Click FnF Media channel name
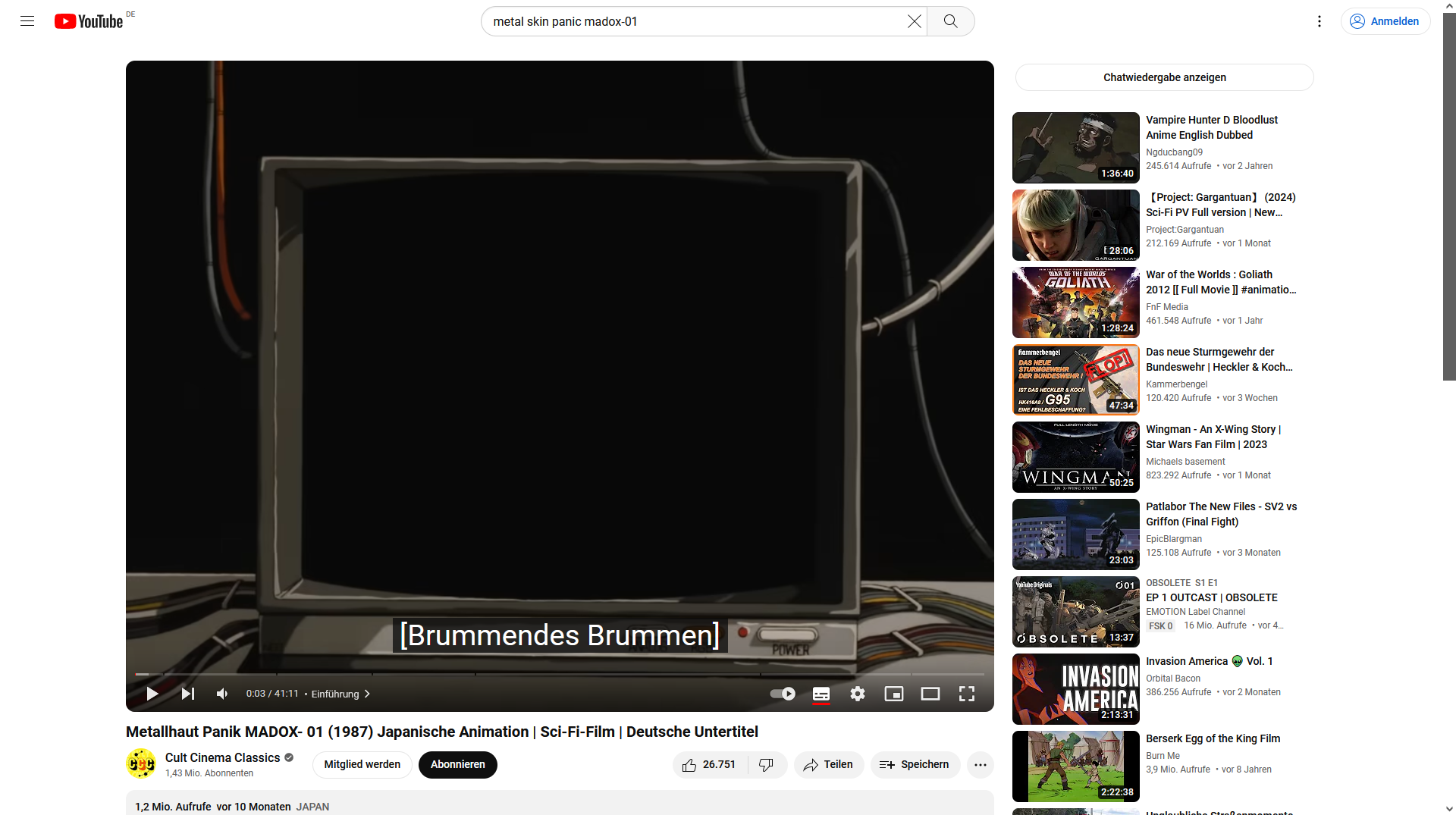 tap(1167, 307)
